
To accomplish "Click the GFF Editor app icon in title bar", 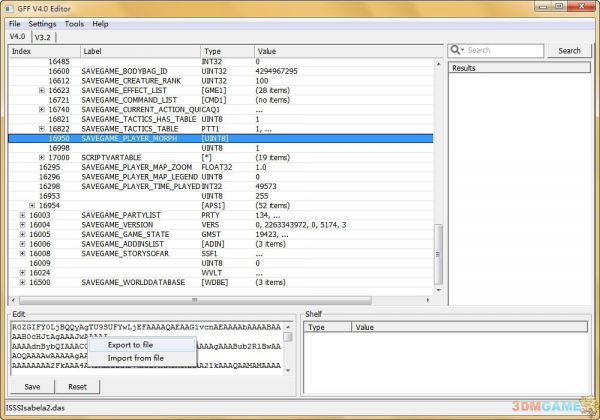I will pos(9,7).
